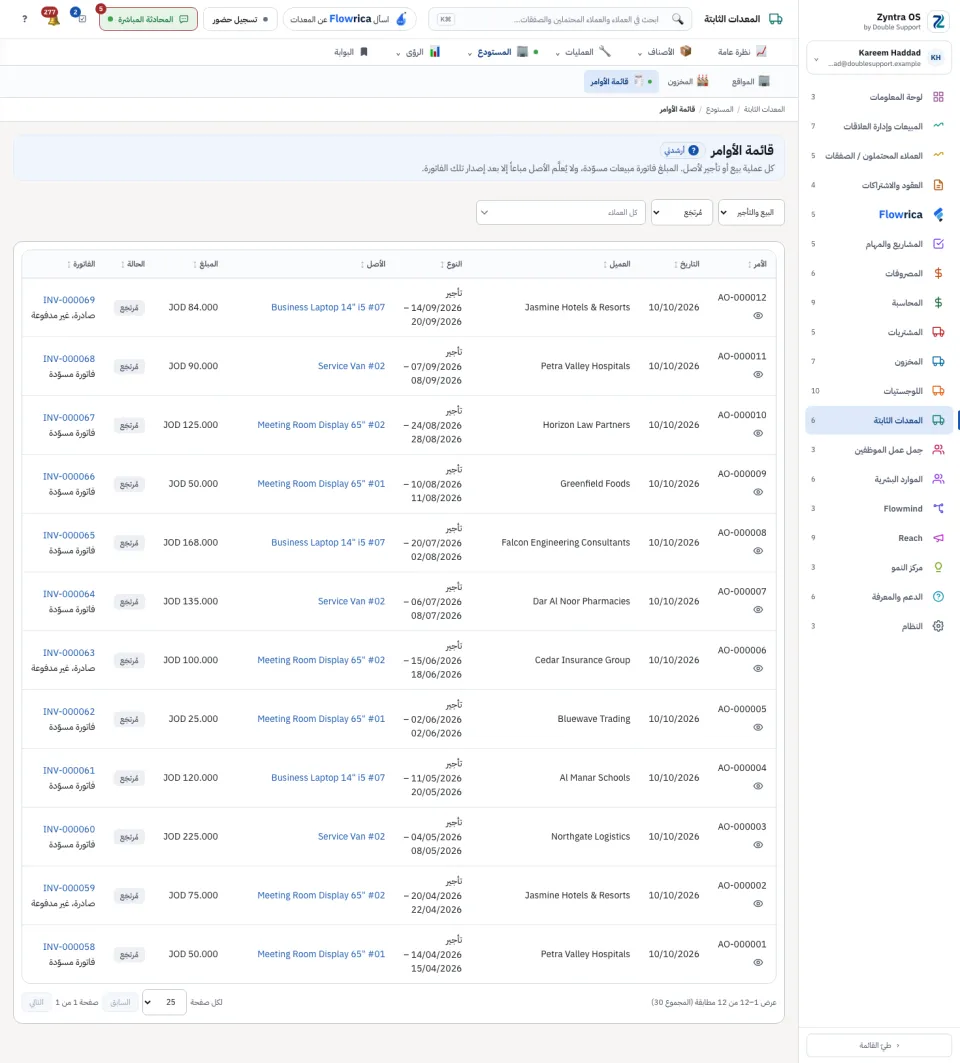Open اللوجستيات logistics icon in sidebar
The height and width of the screenshot is (1063, 960).
[938, 390]
